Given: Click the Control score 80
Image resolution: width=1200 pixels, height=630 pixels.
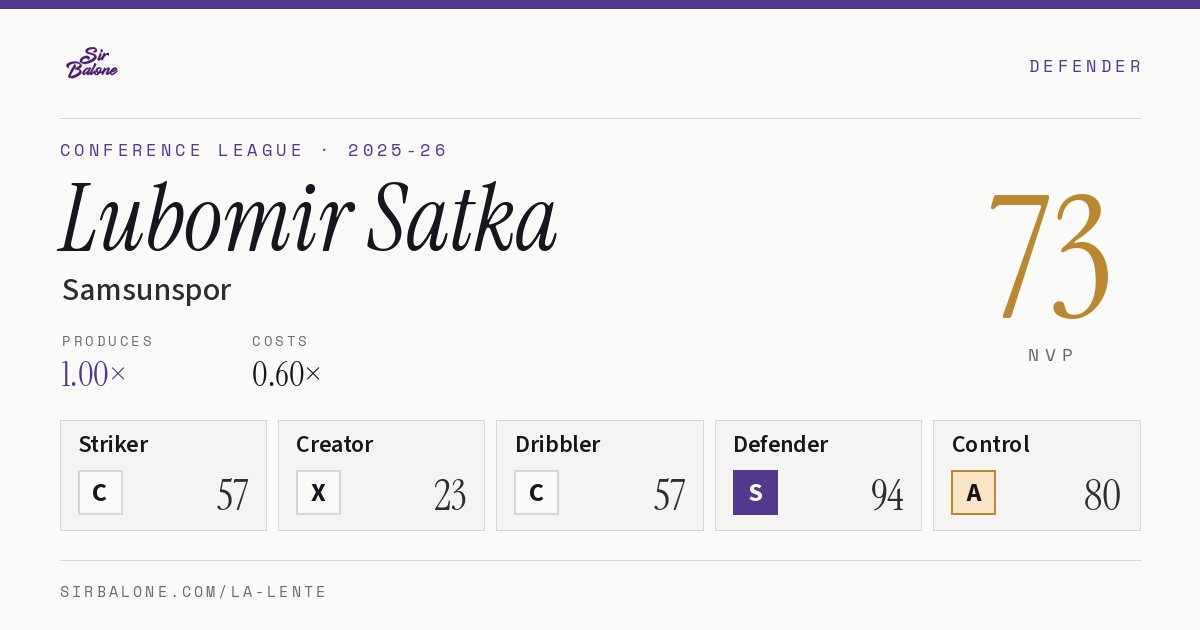Looking at the screenshot, I should click(1102, 495).
